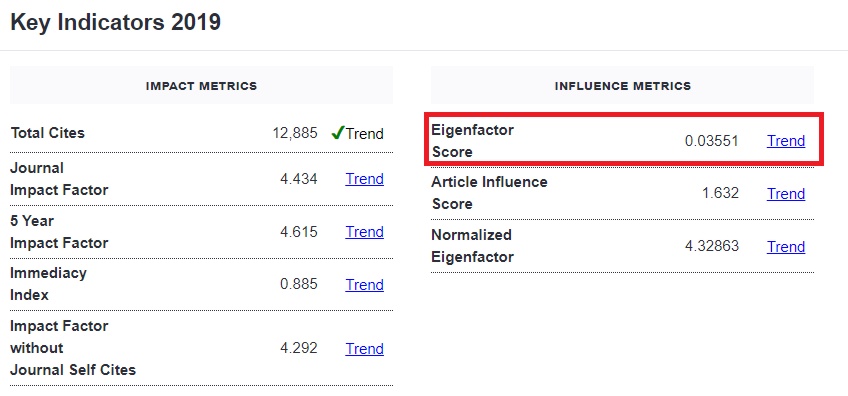The height and width of the screenshot is (396, 848).
Task: Click the Journal Impact Factor value 4.434
Action: point(299,179)
